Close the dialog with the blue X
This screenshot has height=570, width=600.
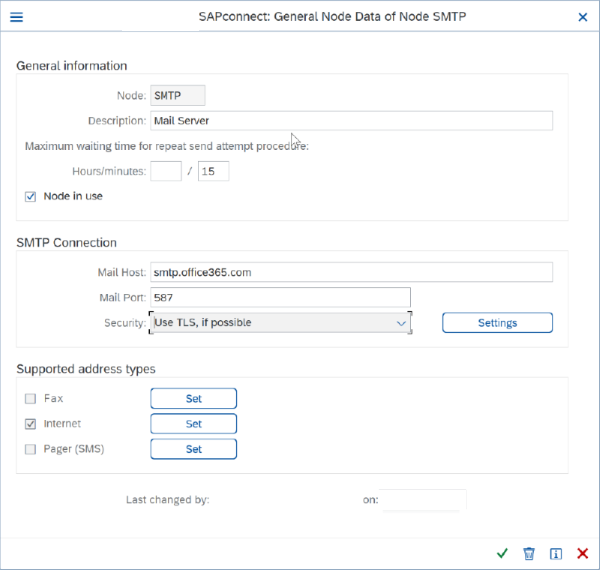[x=582, y=17]
